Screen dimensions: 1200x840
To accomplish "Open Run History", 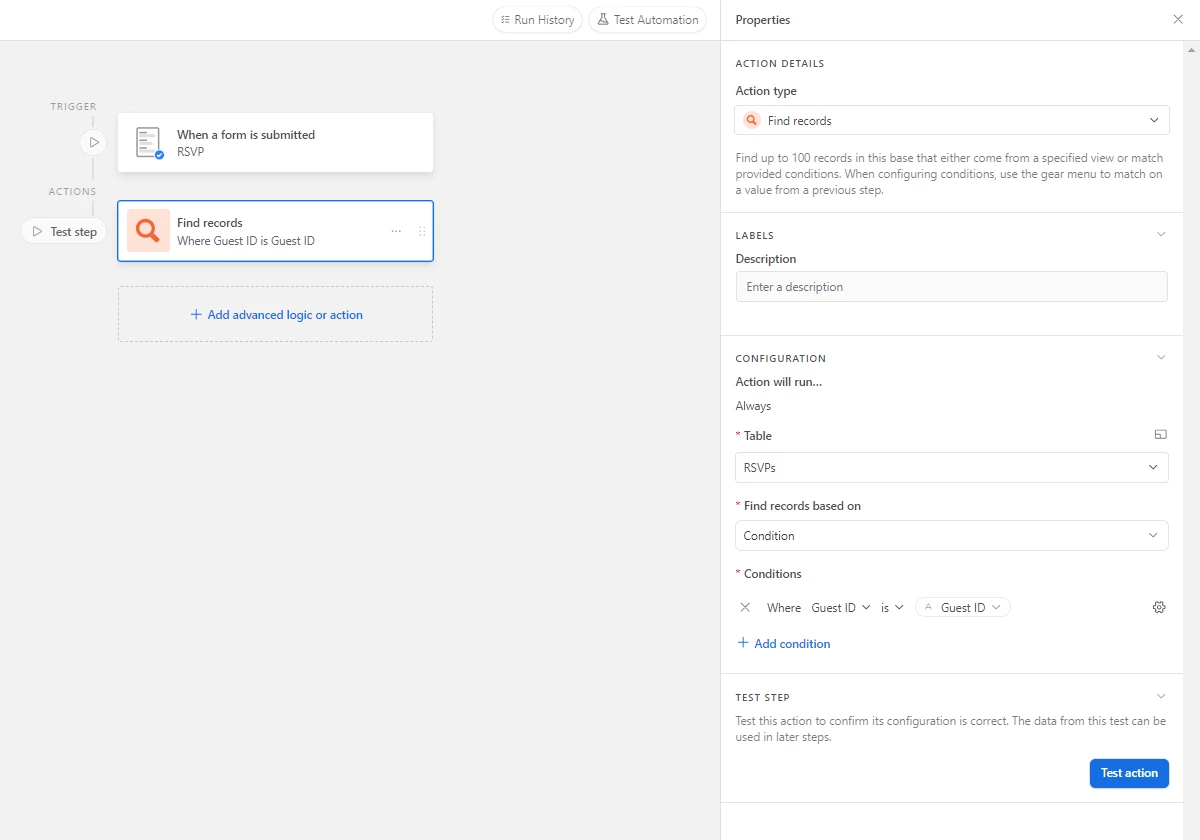I will 537,20.
